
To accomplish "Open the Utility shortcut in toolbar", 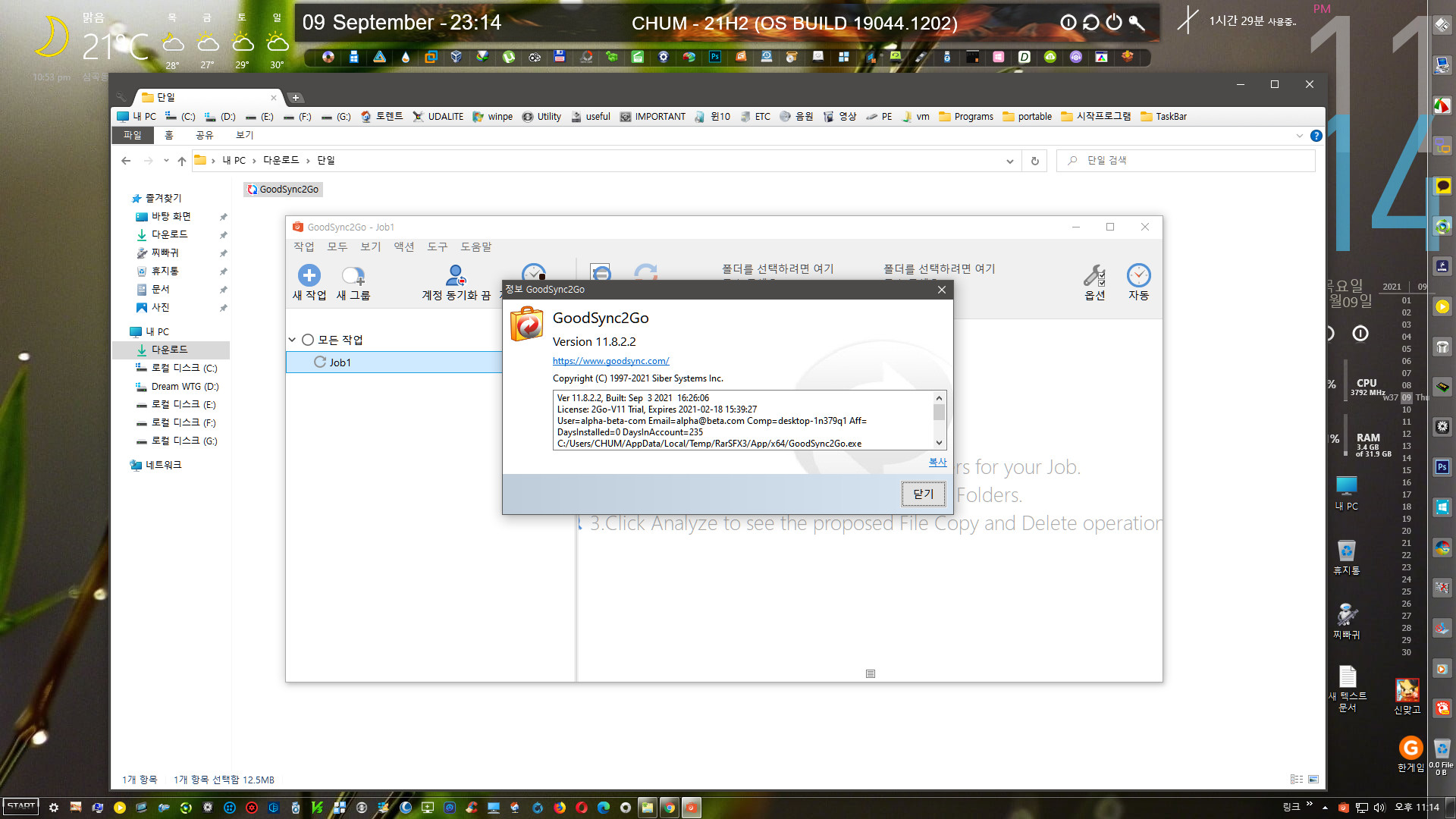I will 542,117.
